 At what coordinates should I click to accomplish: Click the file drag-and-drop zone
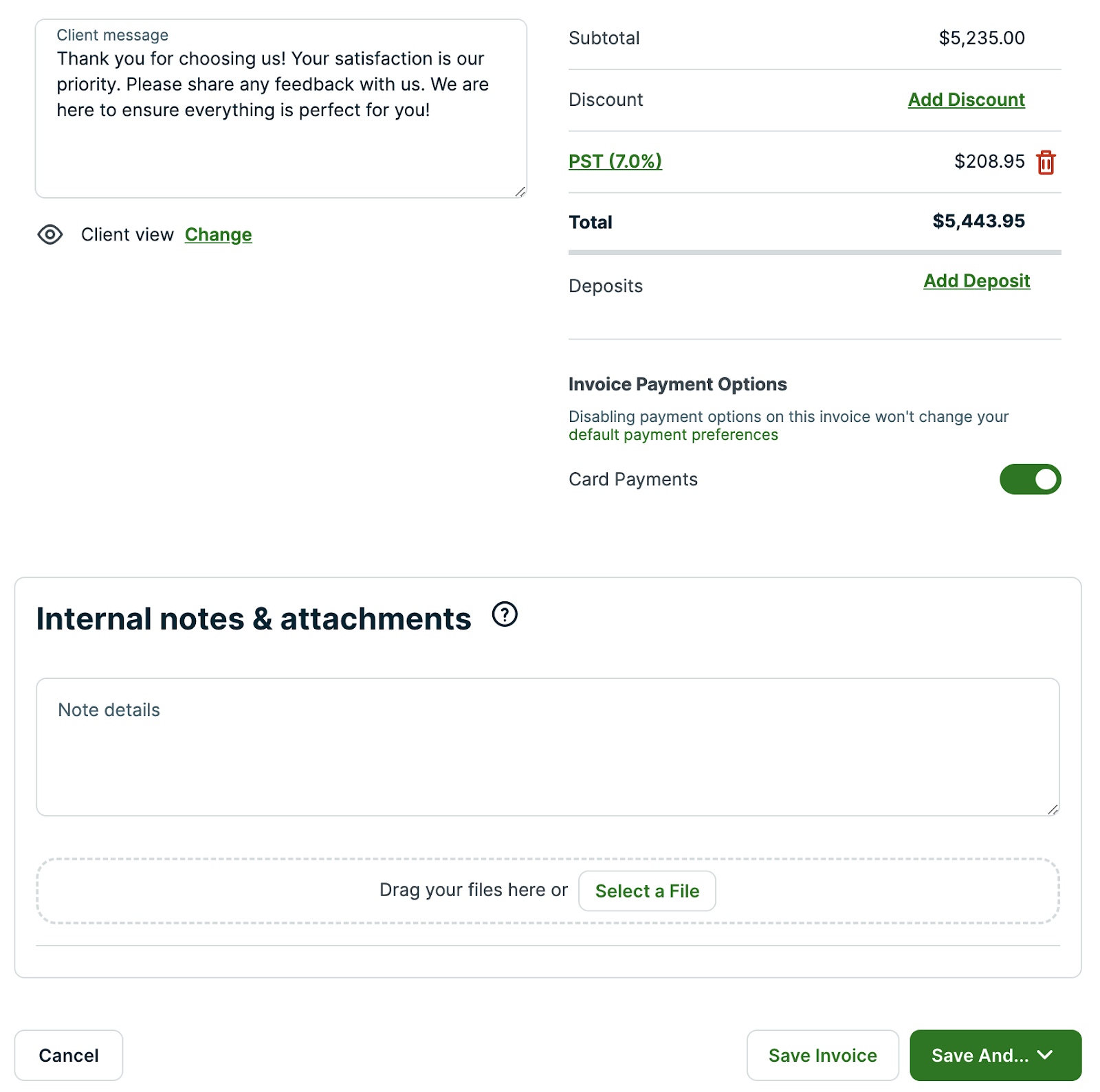tap(206, 891)
